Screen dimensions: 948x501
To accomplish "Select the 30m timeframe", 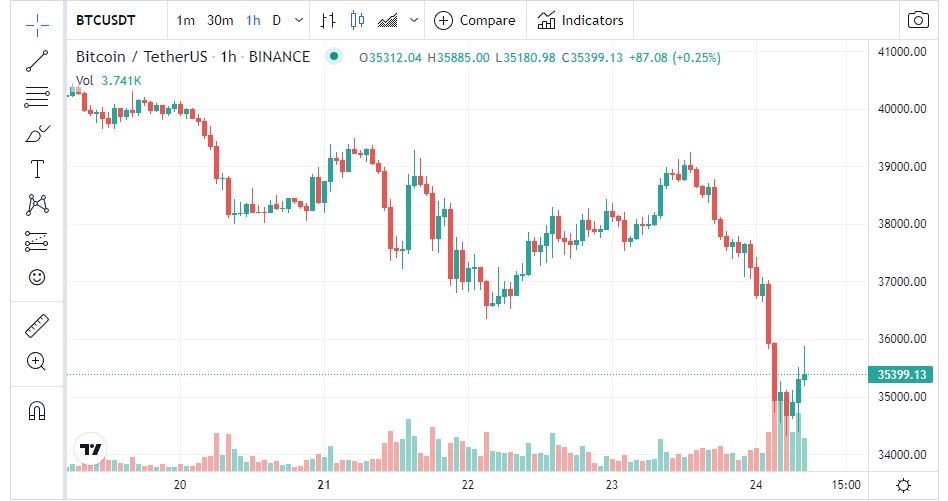I will tap(220, 21).
